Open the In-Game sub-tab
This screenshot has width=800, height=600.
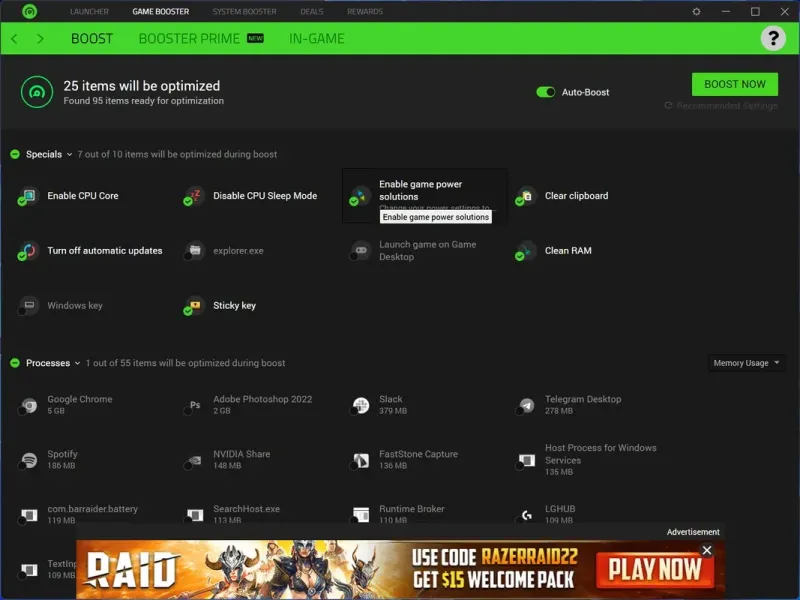pos(317,38)
